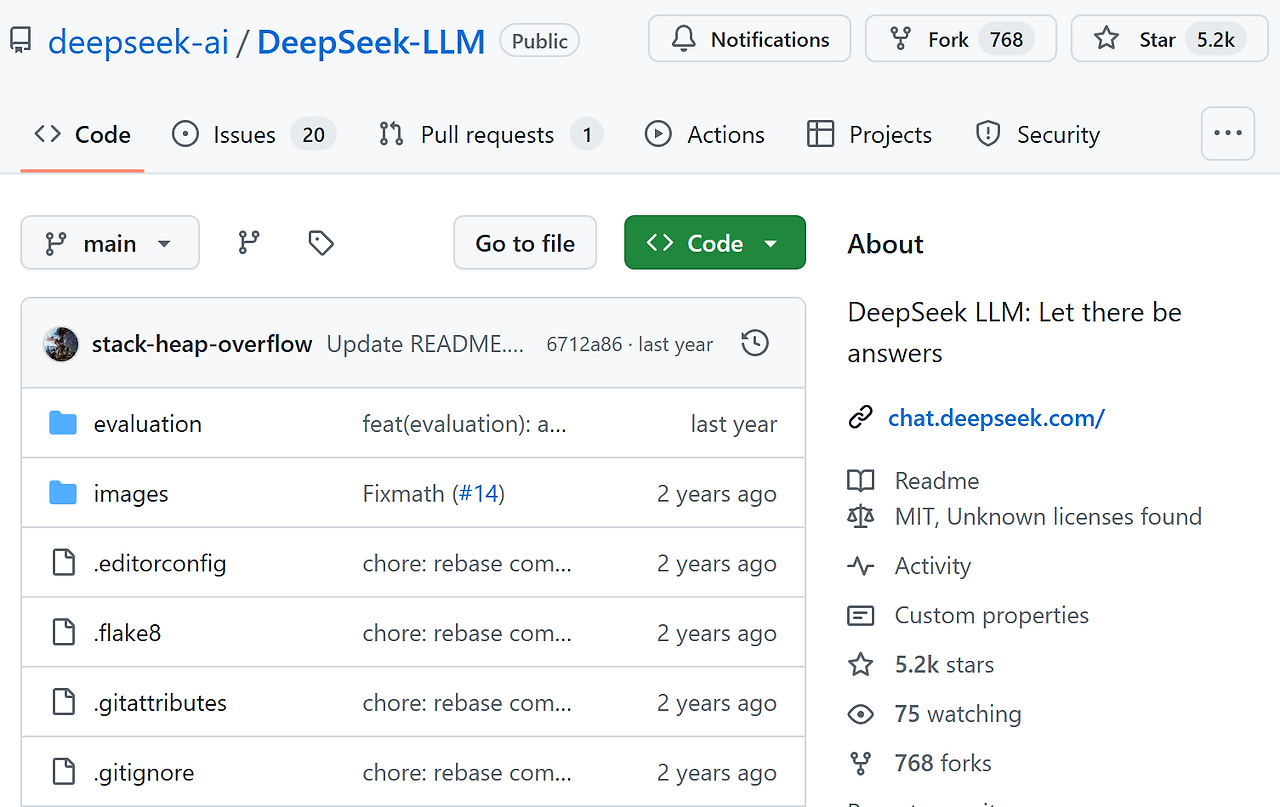The width and height of the screenshot is (1280, 807).
Task: Open the Pull requests tab
Action: coord(491,134)
